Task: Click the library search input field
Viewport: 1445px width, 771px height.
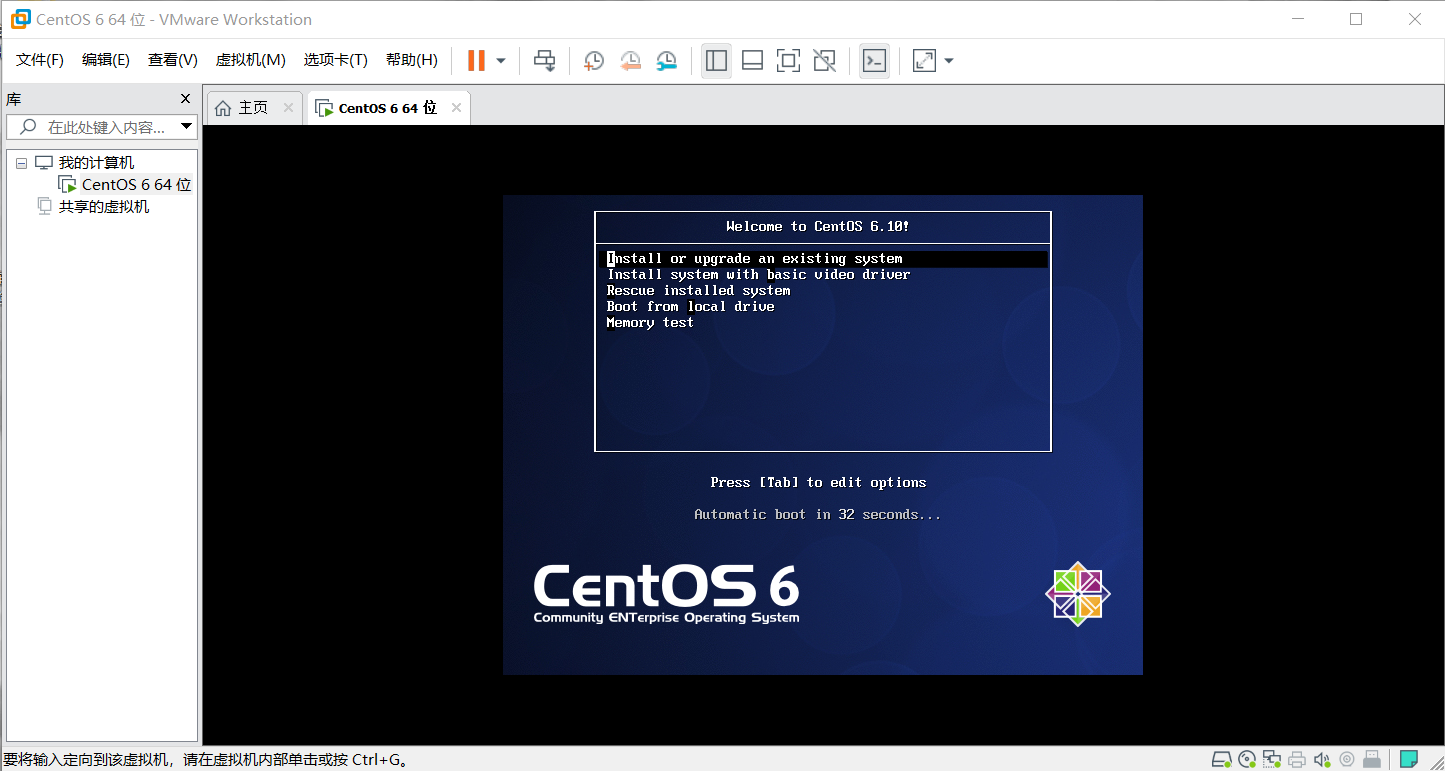Action: [x=102, y=127]
